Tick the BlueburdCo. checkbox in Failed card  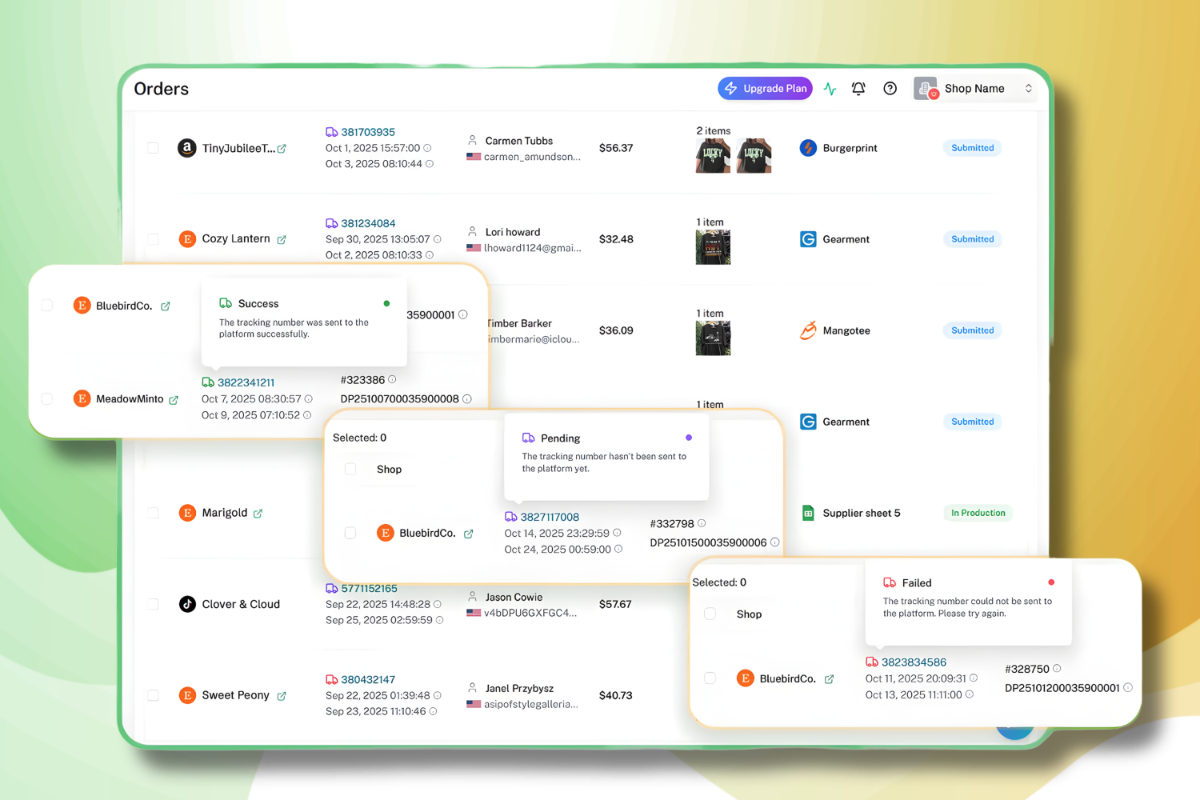click(710, 678)
